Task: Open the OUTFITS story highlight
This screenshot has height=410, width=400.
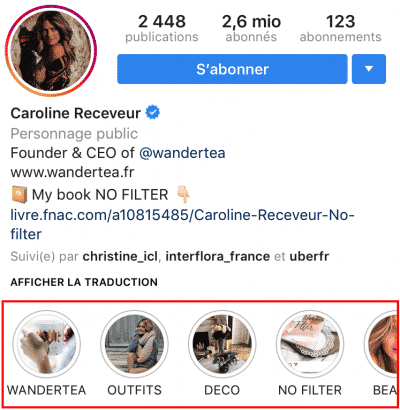Action: [x=135, y=344]
